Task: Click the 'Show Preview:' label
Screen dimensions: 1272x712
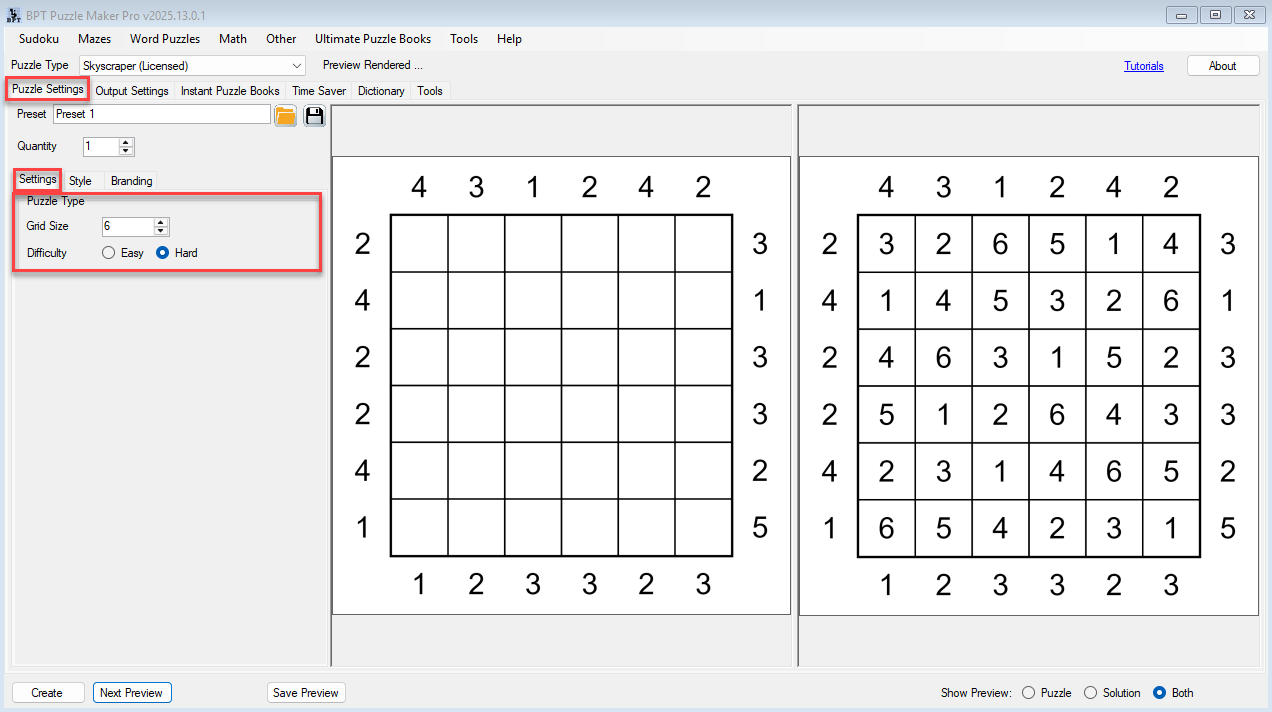Action: (976, 693)
